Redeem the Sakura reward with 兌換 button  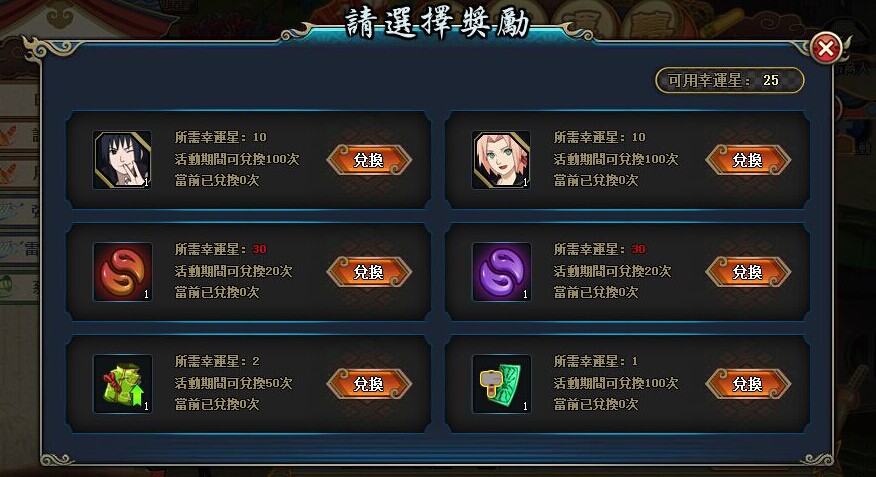748,160
